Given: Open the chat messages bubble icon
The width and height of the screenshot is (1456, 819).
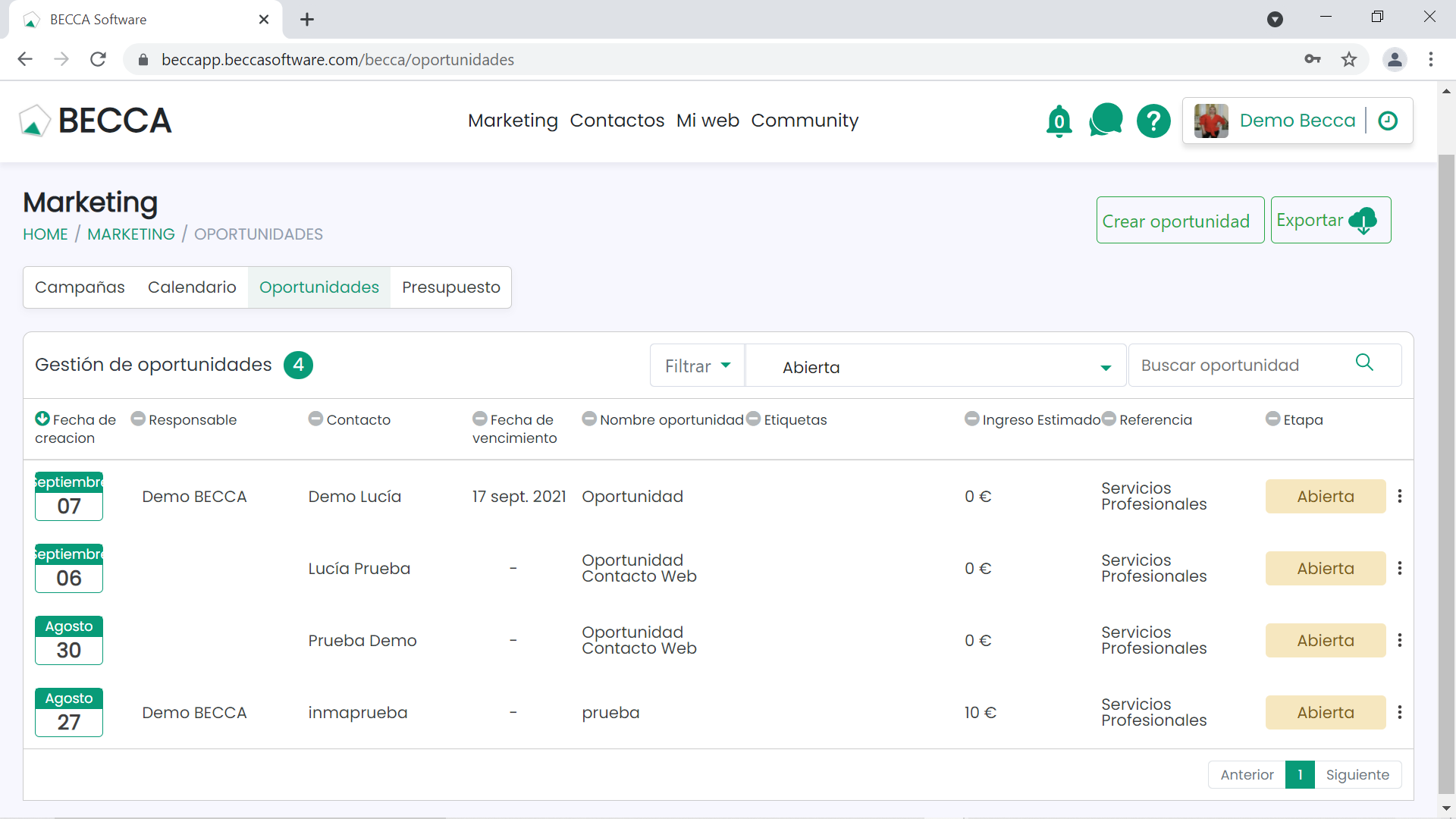Looking at the screenshot, I should [1106, 121].
